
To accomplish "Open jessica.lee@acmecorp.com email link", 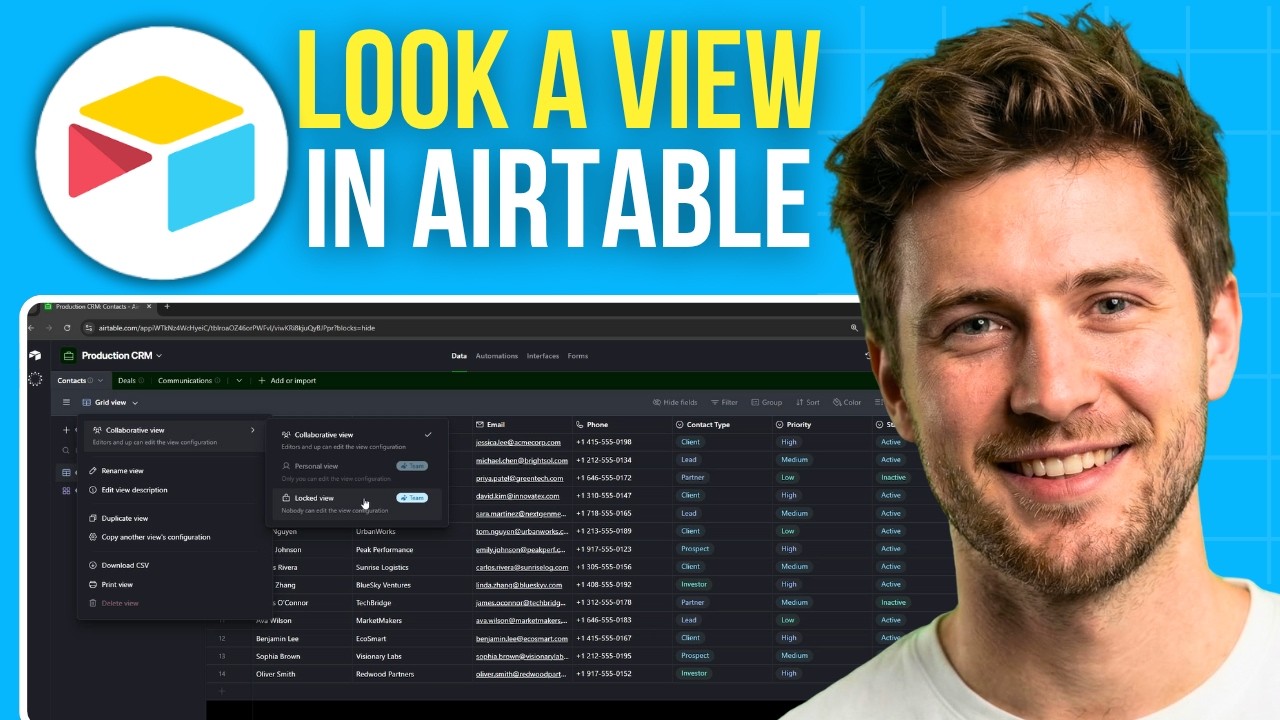I will pyautogui.click(x=518, y=442).
